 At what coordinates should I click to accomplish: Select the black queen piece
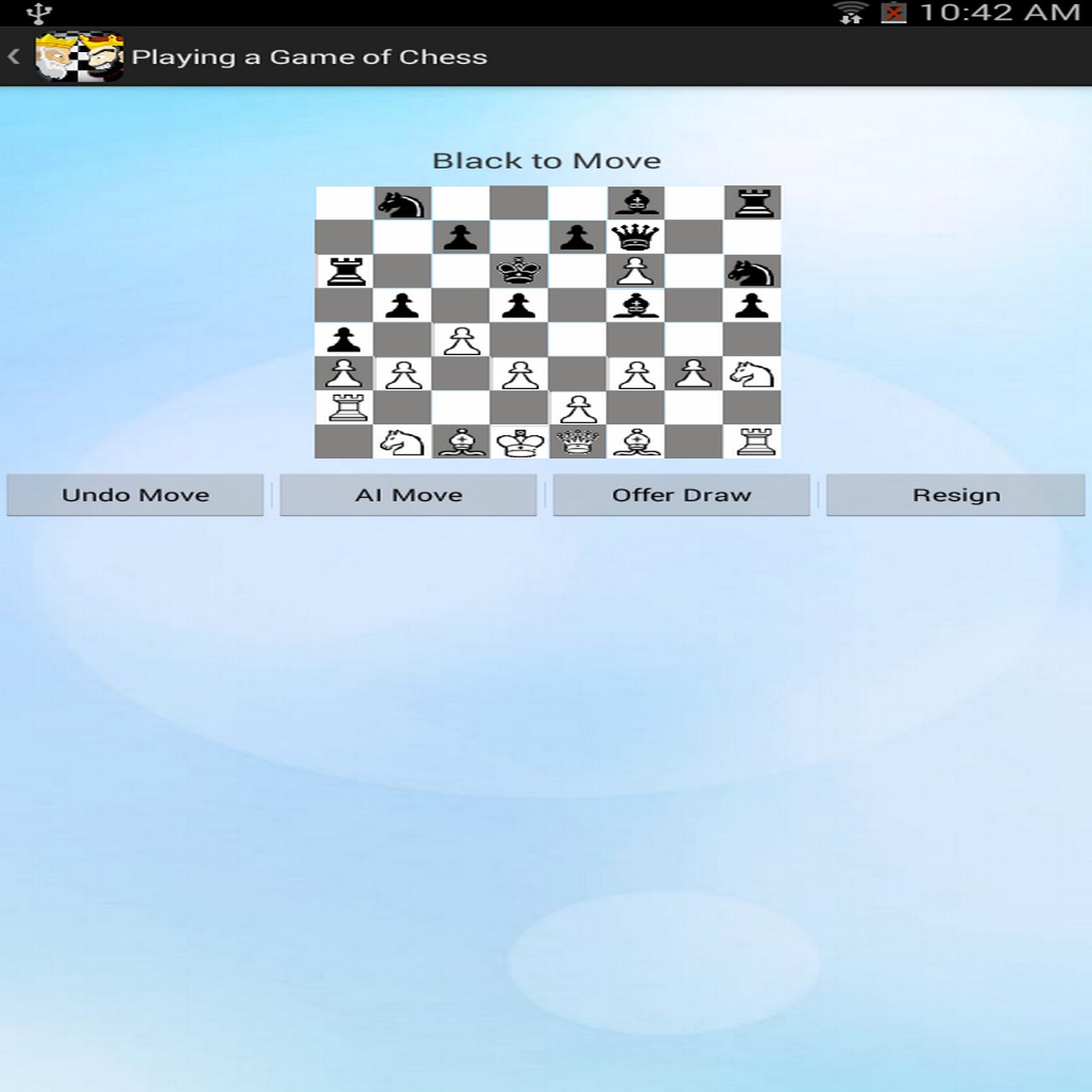pos(636,237)
